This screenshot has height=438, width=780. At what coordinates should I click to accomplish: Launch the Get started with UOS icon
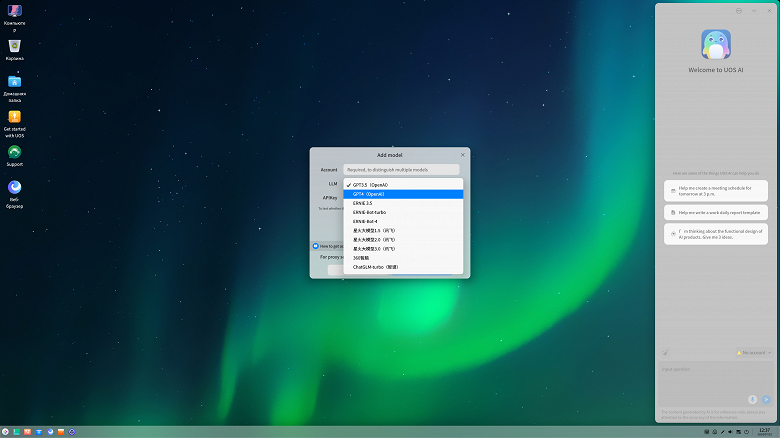[x=14, y=117]
